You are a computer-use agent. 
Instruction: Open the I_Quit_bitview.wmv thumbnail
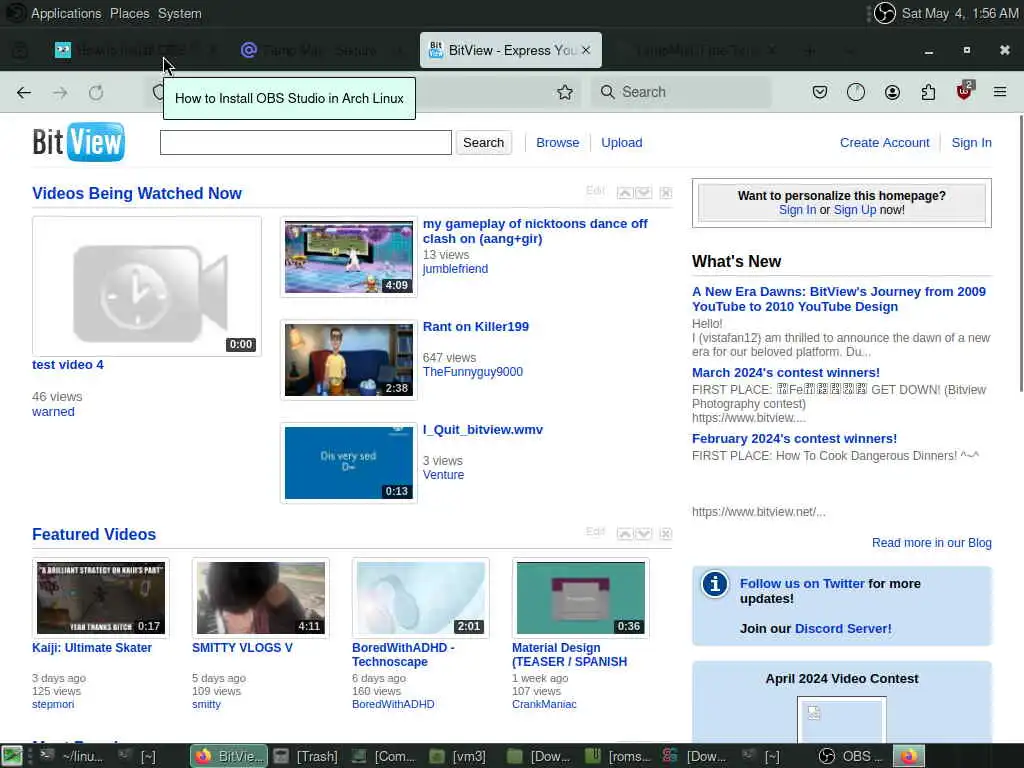click(x=349, y=463)
